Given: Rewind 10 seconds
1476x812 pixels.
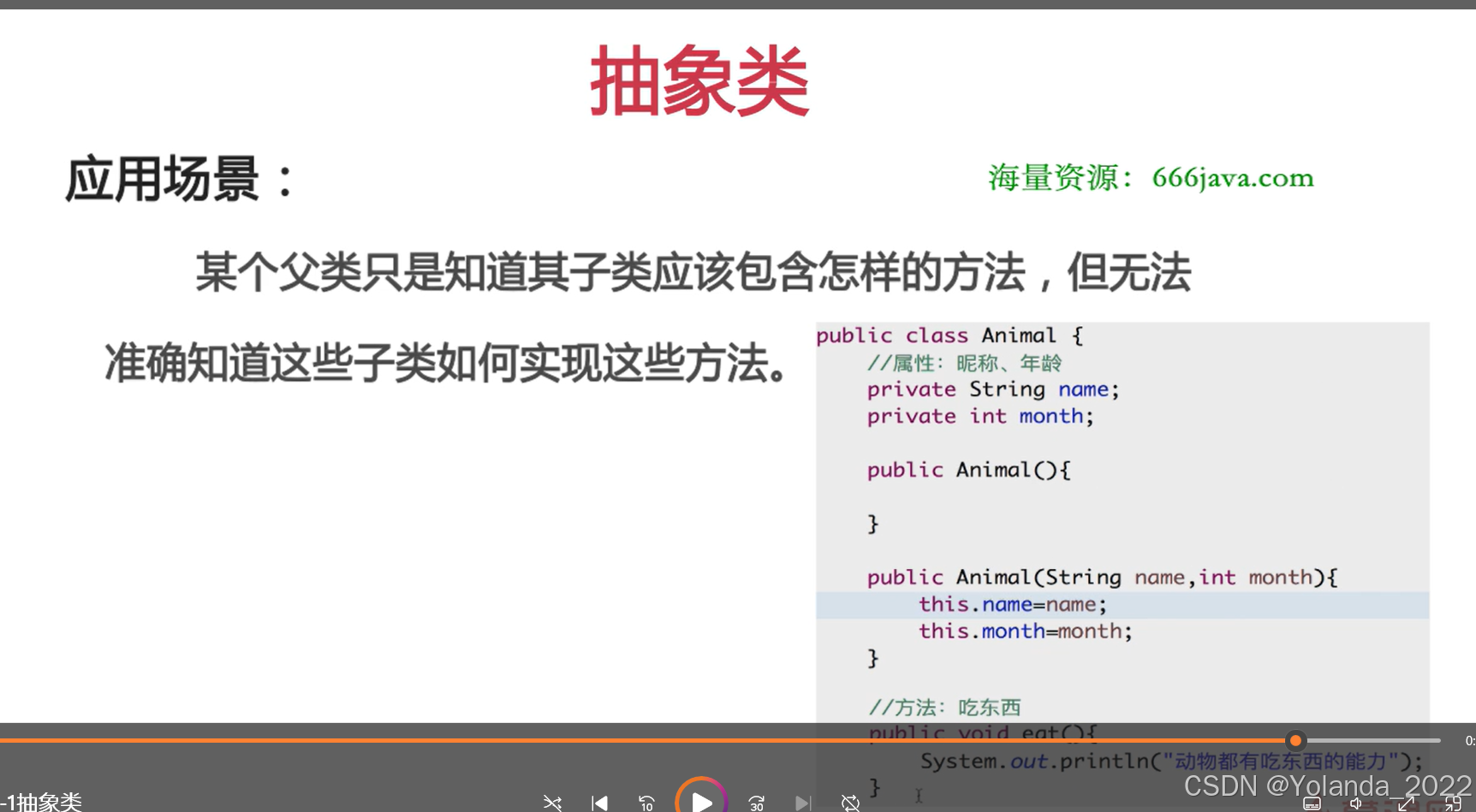Looking at the screenshot, I should tap(646, 803).
